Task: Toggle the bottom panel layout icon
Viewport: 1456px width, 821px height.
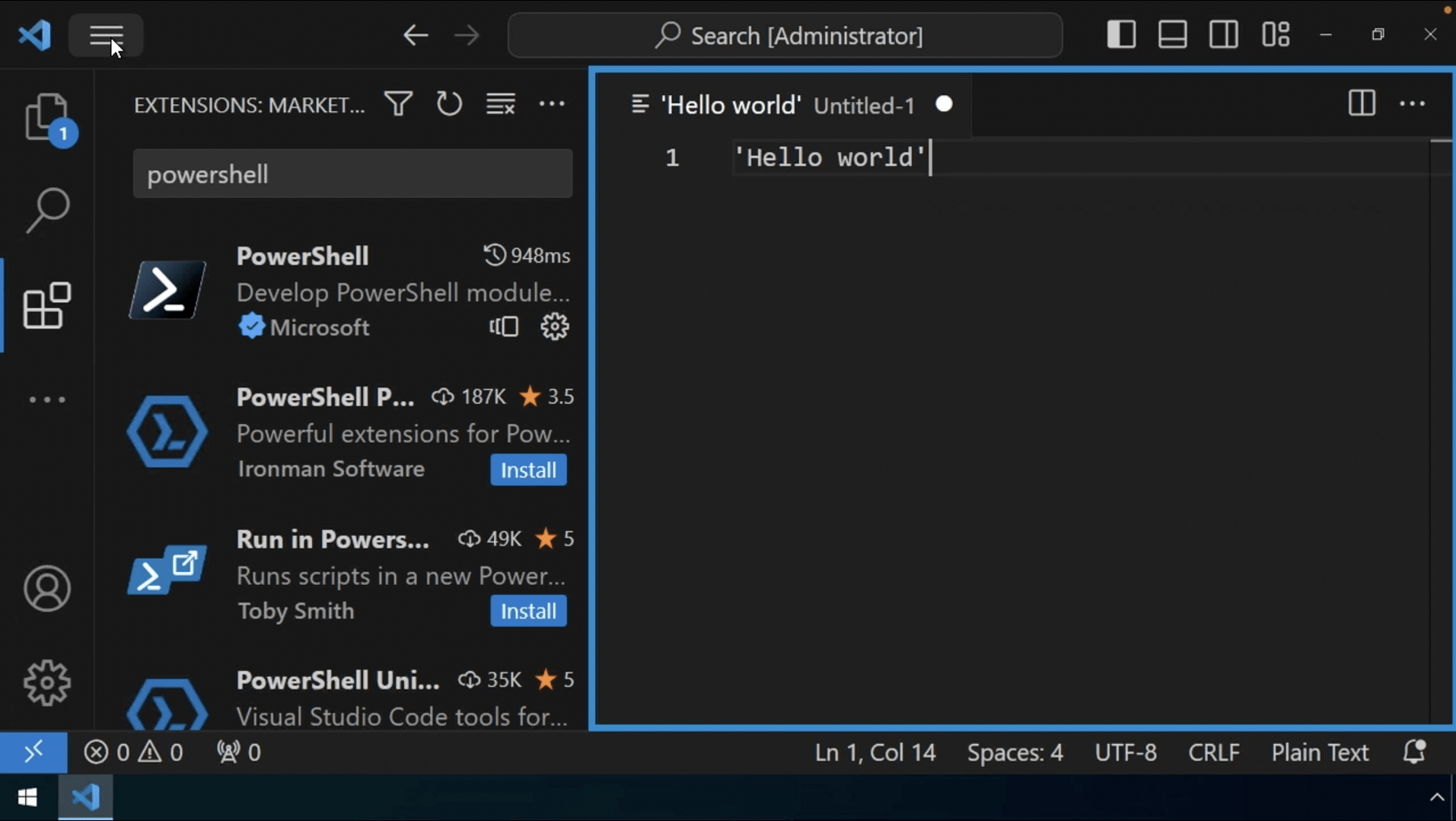Action: coord(1172,35)
